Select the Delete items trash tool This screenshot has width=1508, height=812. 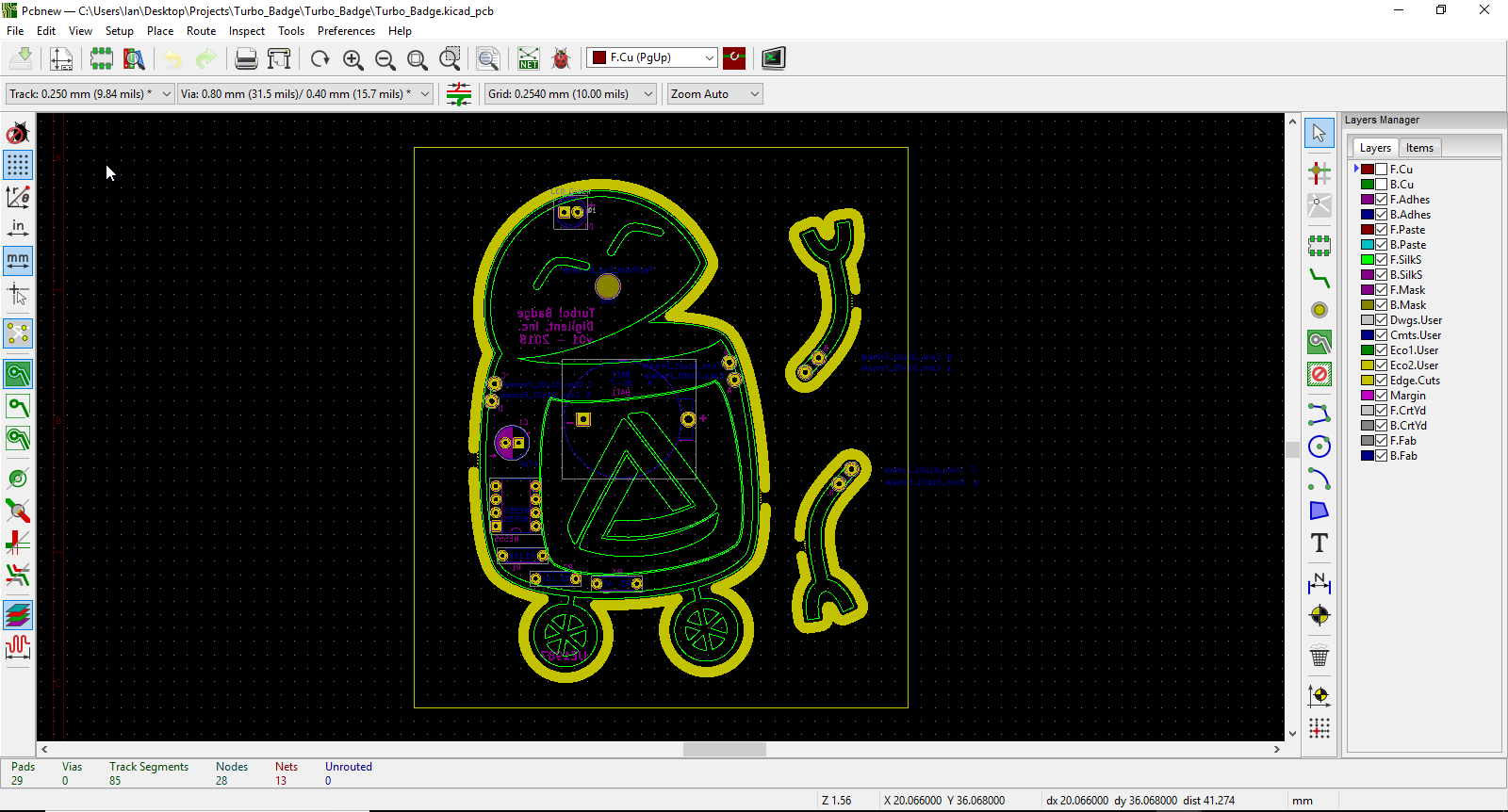(x=1319, y=657)
